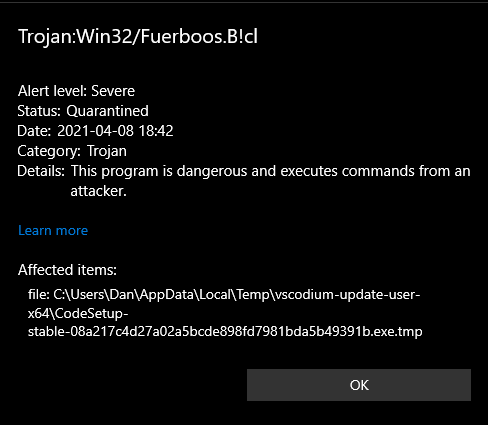This screenshot has width=488, height=425.
Task: Click the Details: label
Action: [41, 171]
